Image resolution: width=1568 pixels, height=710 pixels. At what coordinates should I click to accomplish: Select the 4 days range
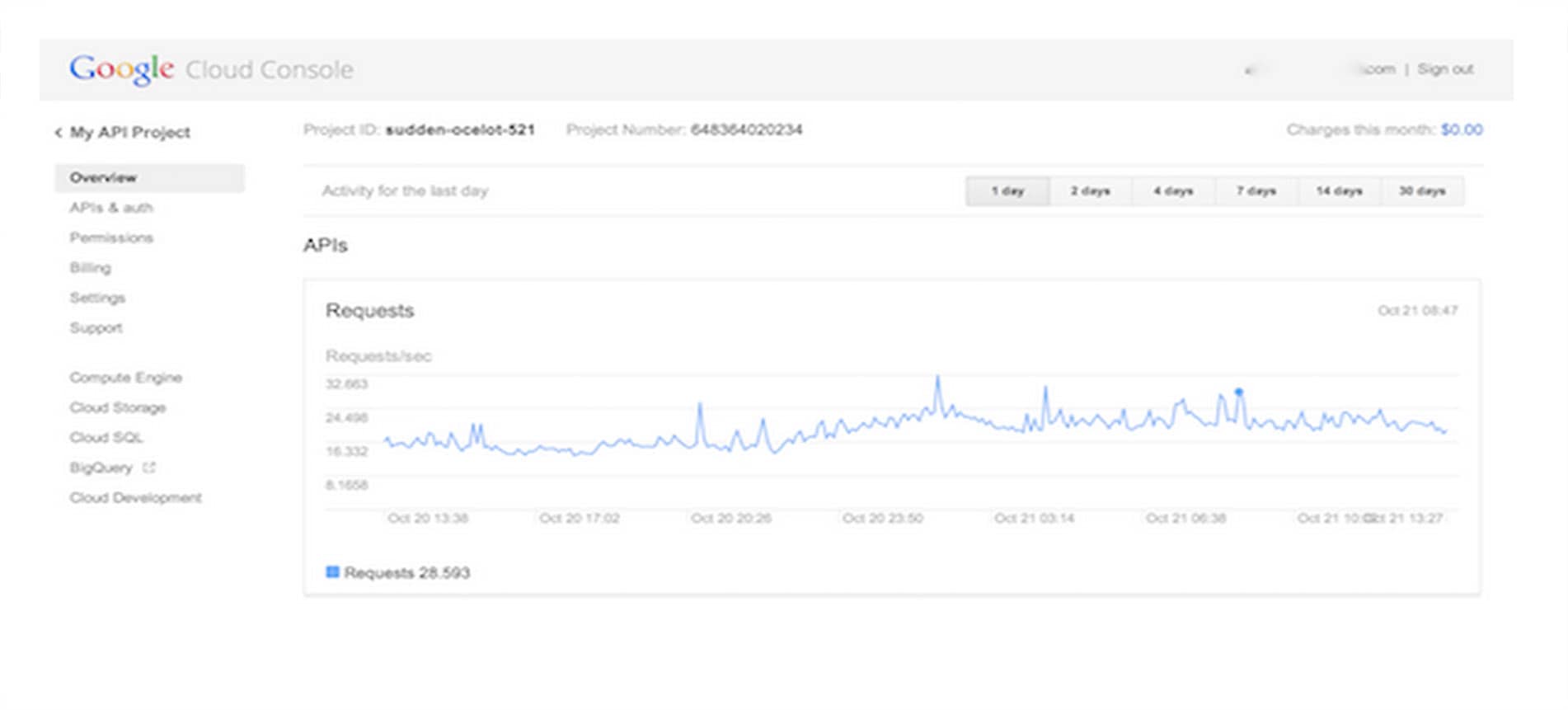click(1173, 190)
